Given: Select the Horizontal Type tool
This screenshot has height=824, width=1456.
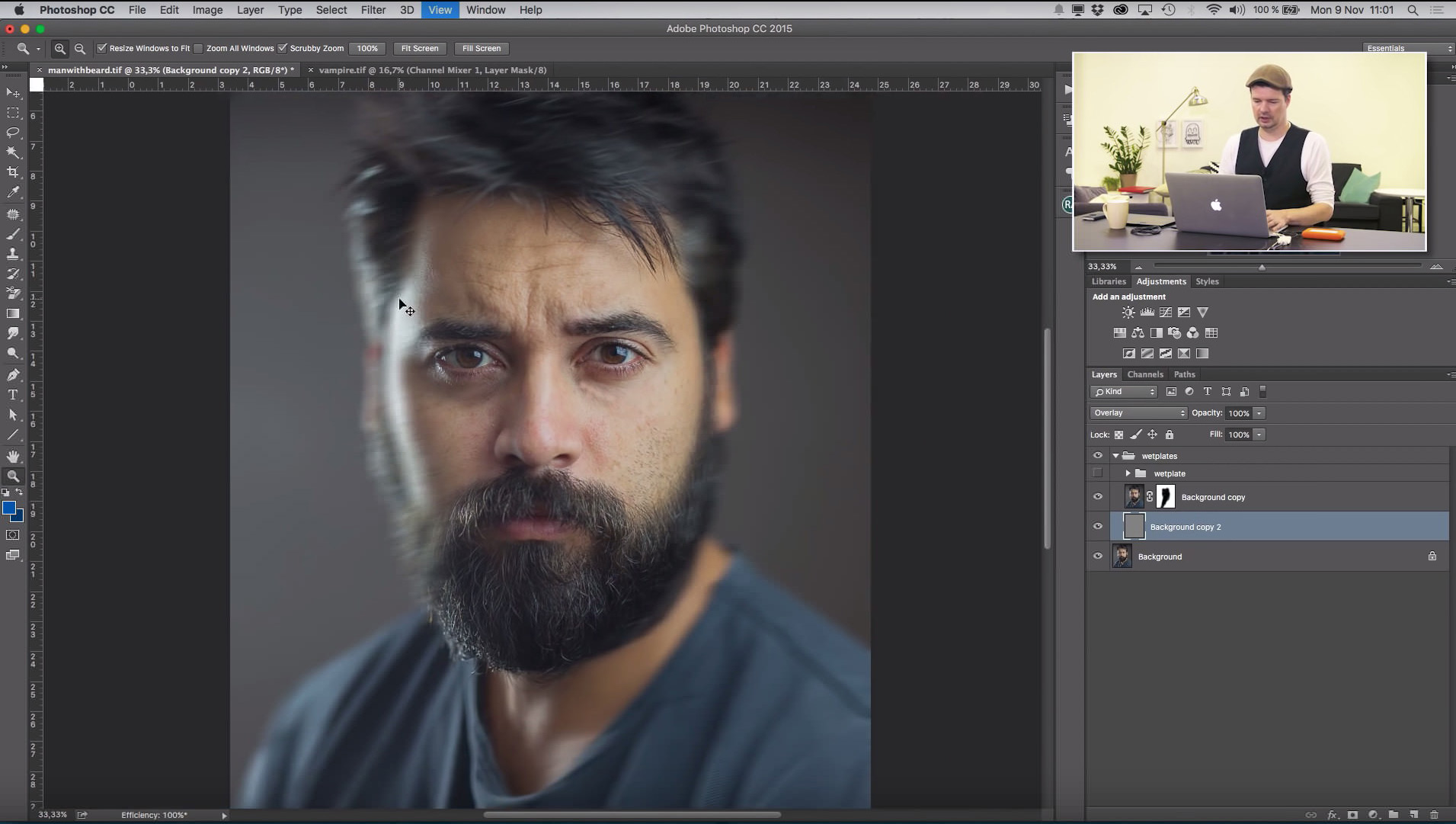Looking at the screenshot, I should [x=13, y=395].
